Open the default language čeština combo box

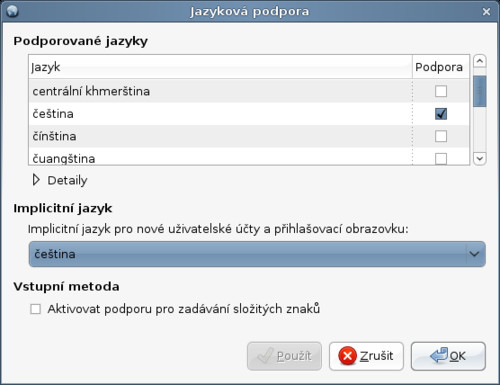coord(257,254)
